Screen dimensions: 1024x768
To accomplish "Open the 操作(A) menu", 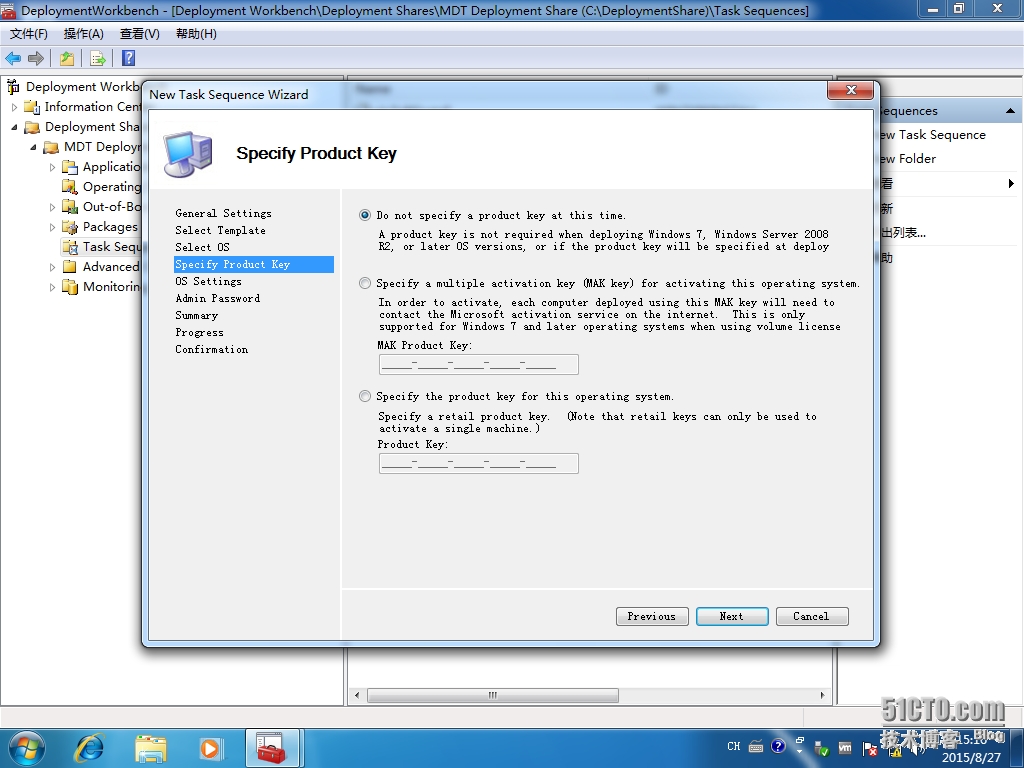I will pyautogui.click(x=84, y=34).
